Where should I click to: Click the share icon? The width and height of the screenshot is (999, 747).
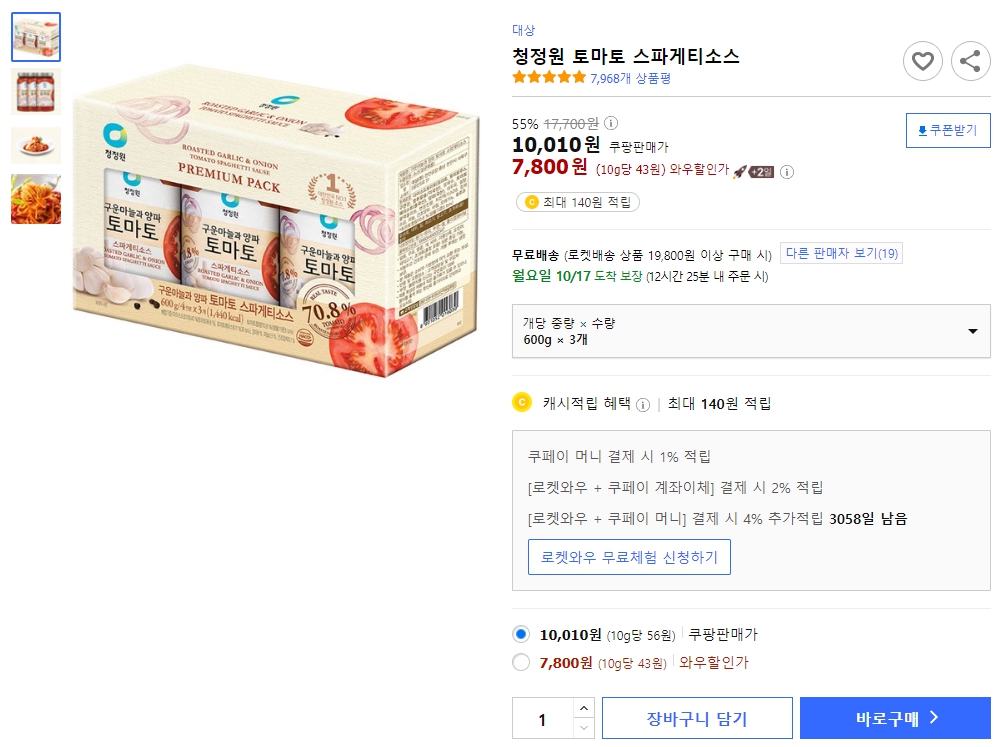(969, 61)
